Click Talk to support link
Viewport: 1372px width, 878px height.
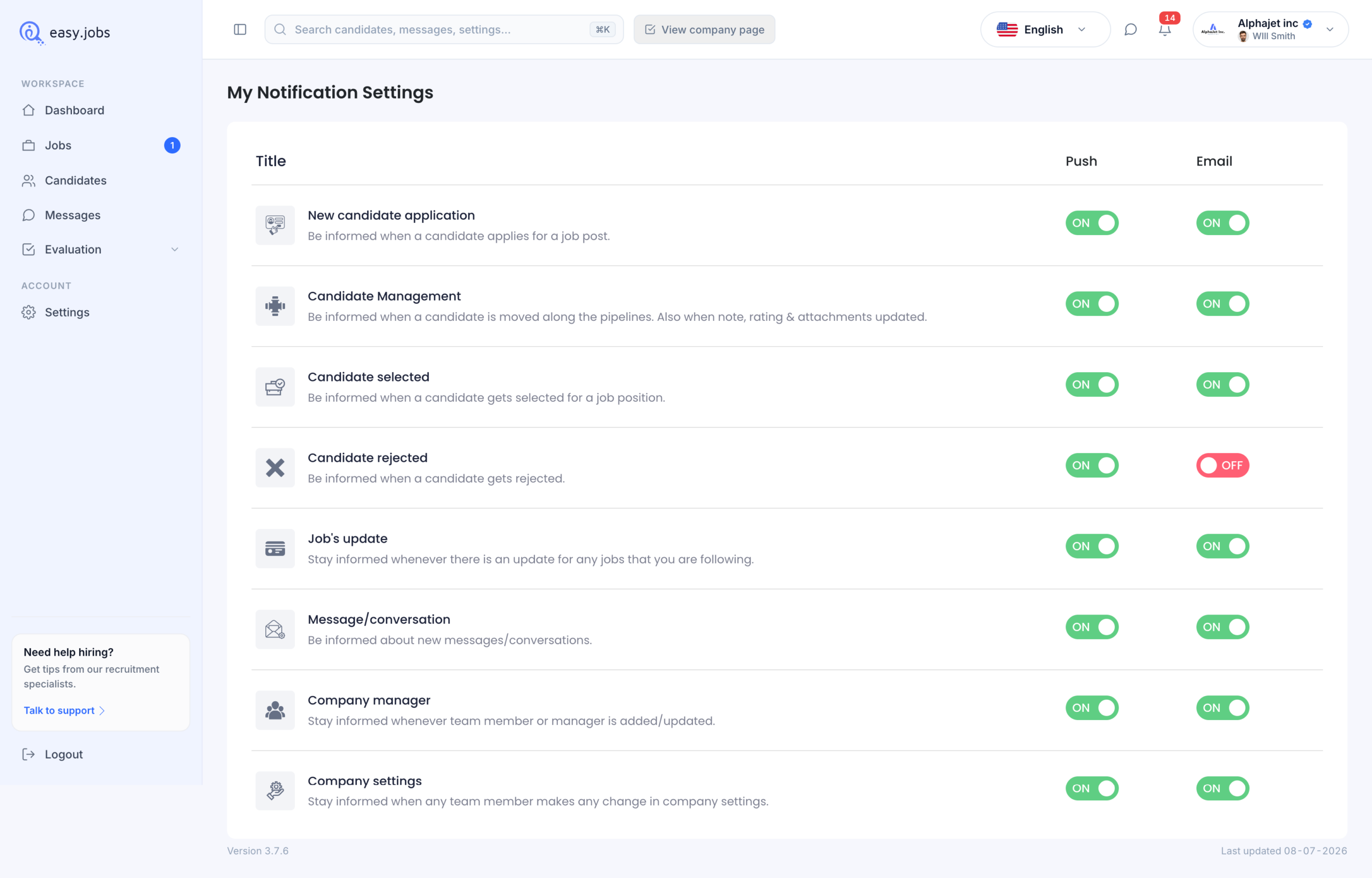[x=64, y=710]
